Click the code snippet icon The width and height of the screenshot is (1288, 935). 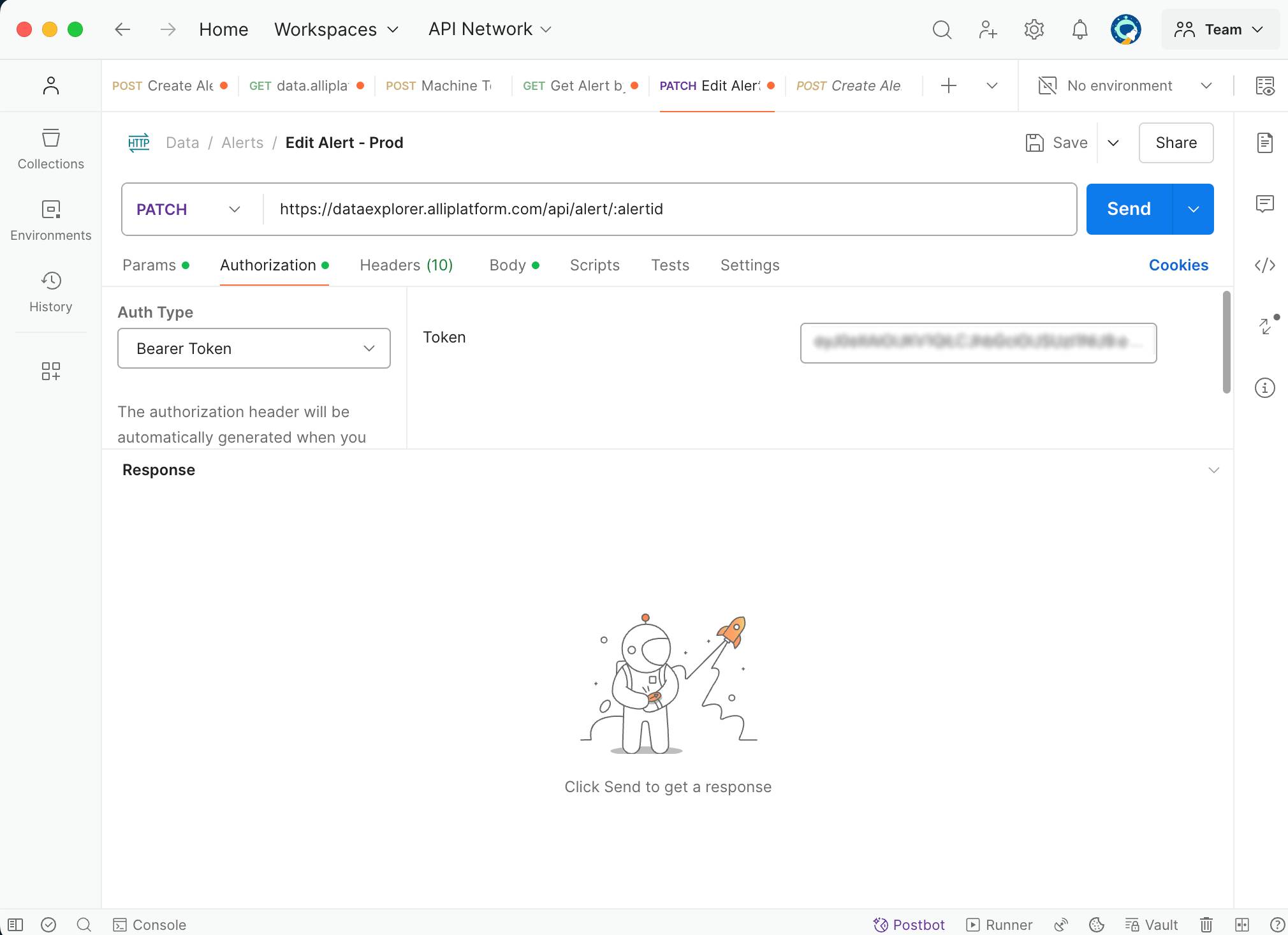click(1264, 265)
